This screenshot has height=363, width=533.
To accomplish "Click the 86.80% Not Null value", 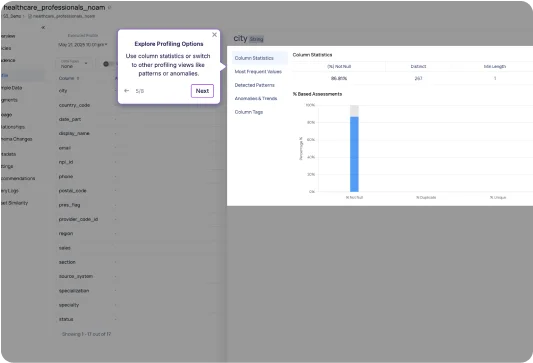I will pyautogui.click(x=339, y=78).
